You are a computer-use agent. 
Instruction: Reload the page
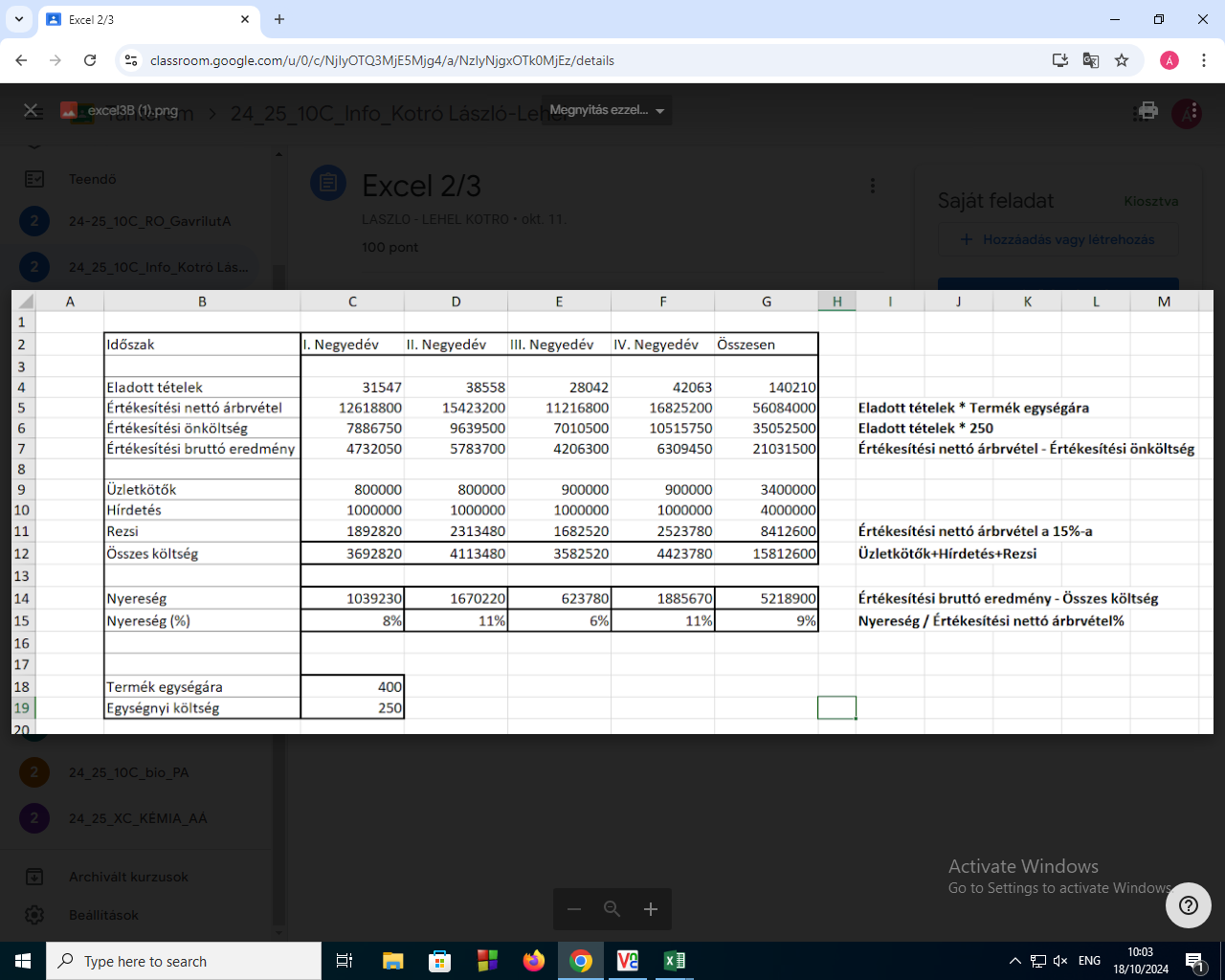[x=90, y=60]
